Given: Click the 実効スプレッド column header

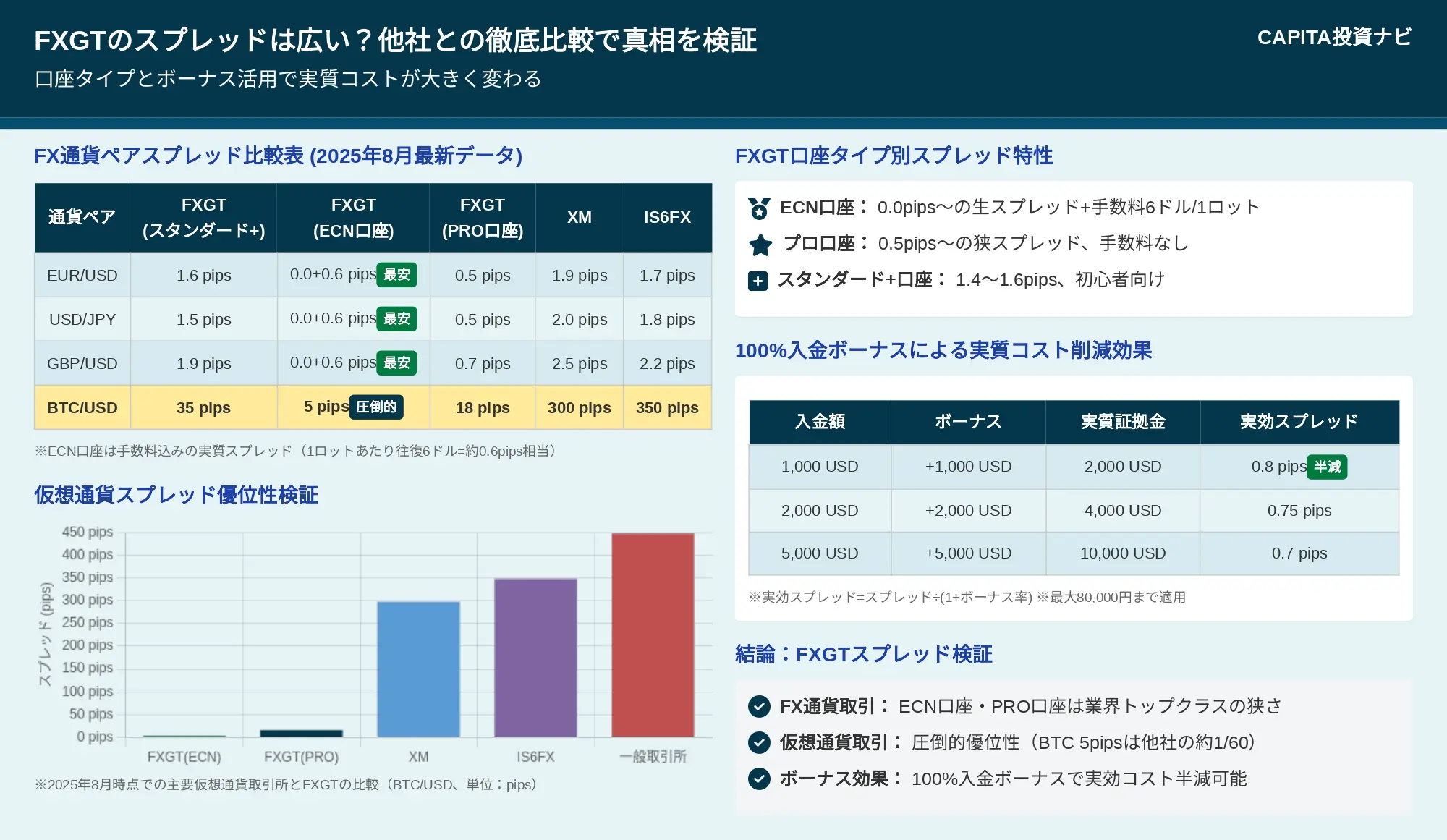Looking at the screenshot, I should [x=1299, y=422].
